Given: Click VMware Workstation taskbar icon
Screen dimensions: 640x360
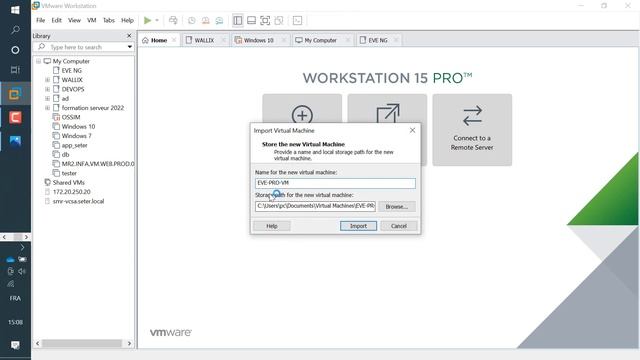Looking at the screenshot, I should (x=15, y=94).
